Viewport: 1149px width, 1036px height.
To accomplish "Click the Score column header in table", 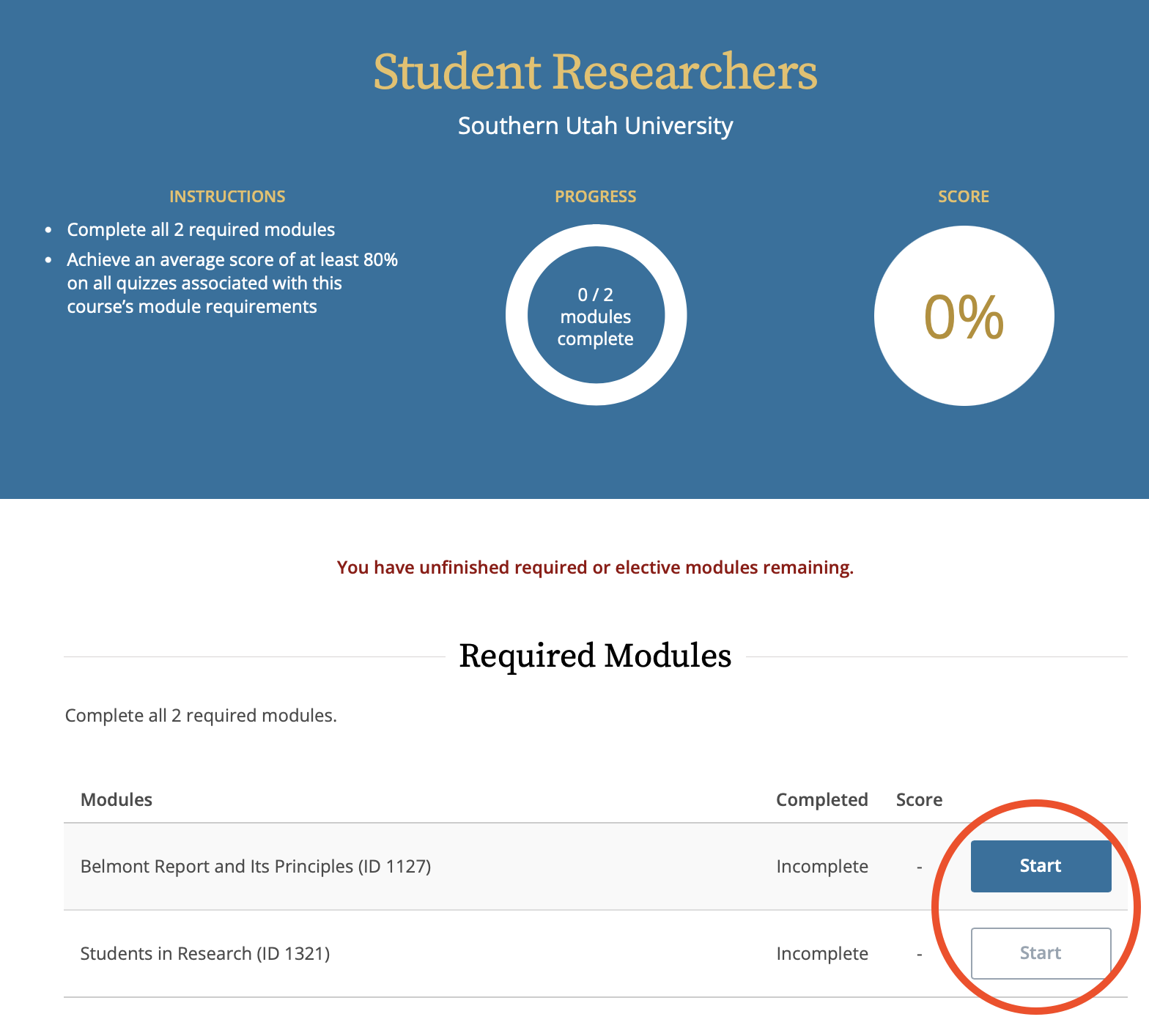I will tap(919, 799).
